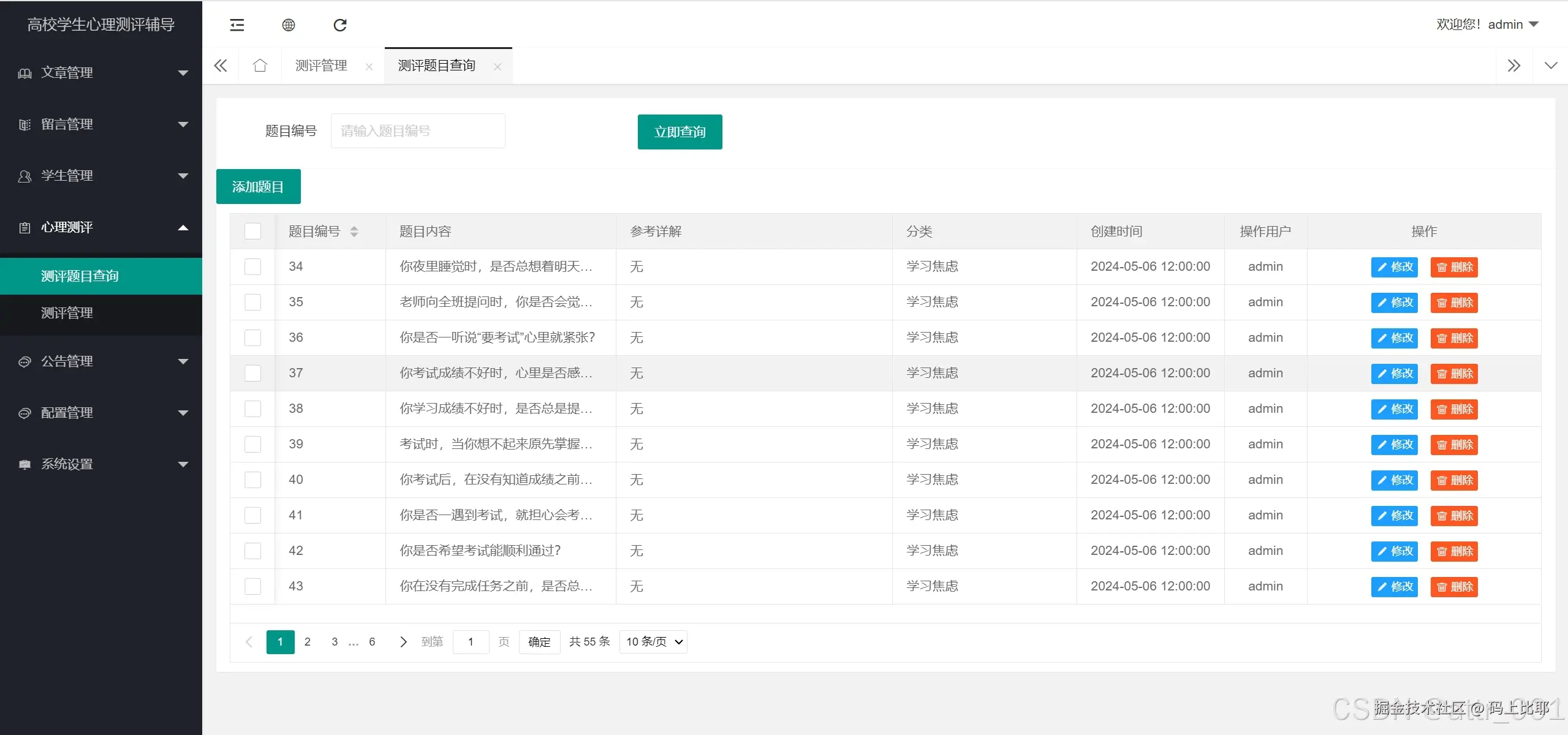Click the 文章管理 book icon
Screen dimensions: 1568x735
click(25, 73)
